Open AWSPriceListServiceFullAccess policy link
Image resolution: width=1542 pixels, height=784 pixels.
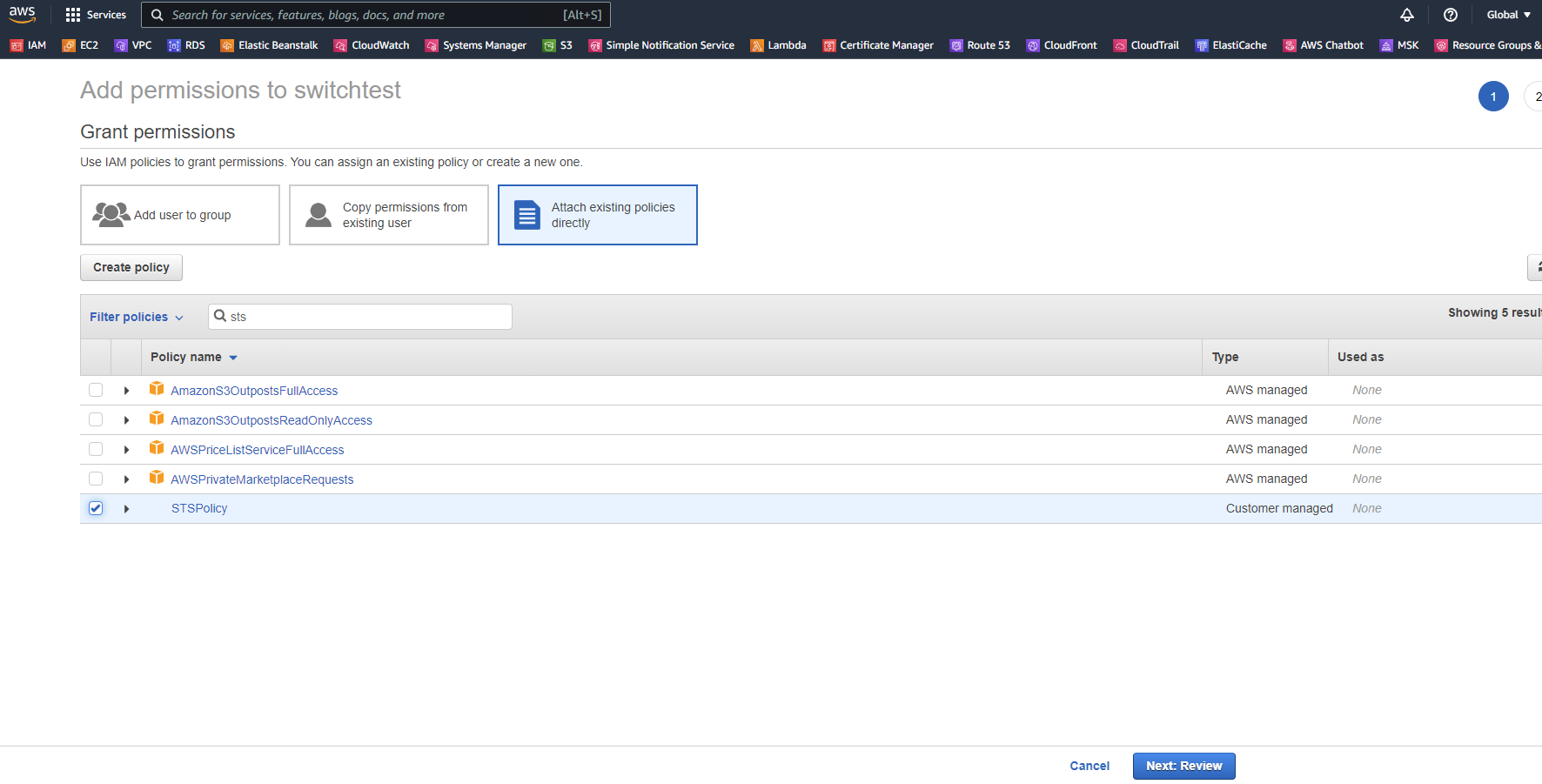pyautogui.click(x=258, y=450)
